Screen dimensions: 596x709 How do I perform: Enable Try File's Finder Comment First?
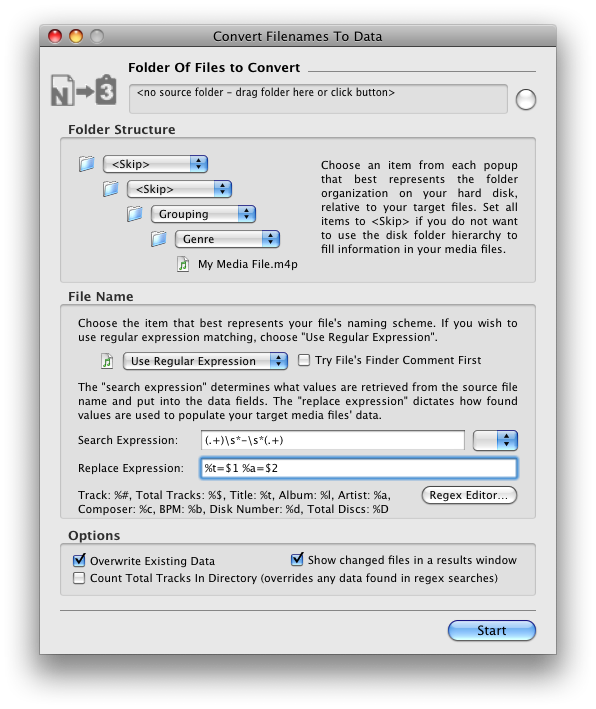(304, 360)
